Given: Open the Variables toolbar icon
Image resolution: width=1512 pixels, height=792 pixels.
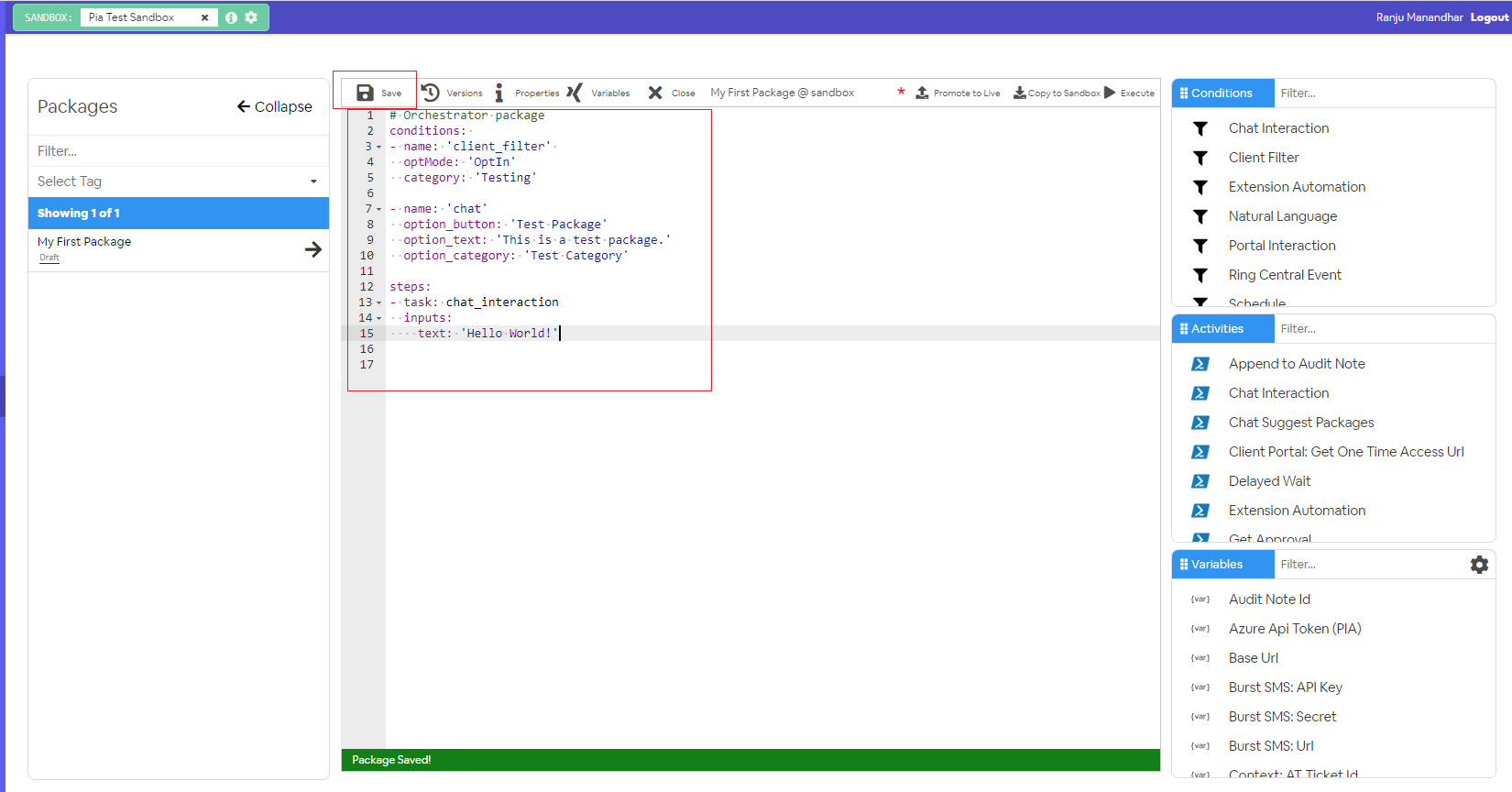Looking at the screenshot, I should (x=575, y=93).
